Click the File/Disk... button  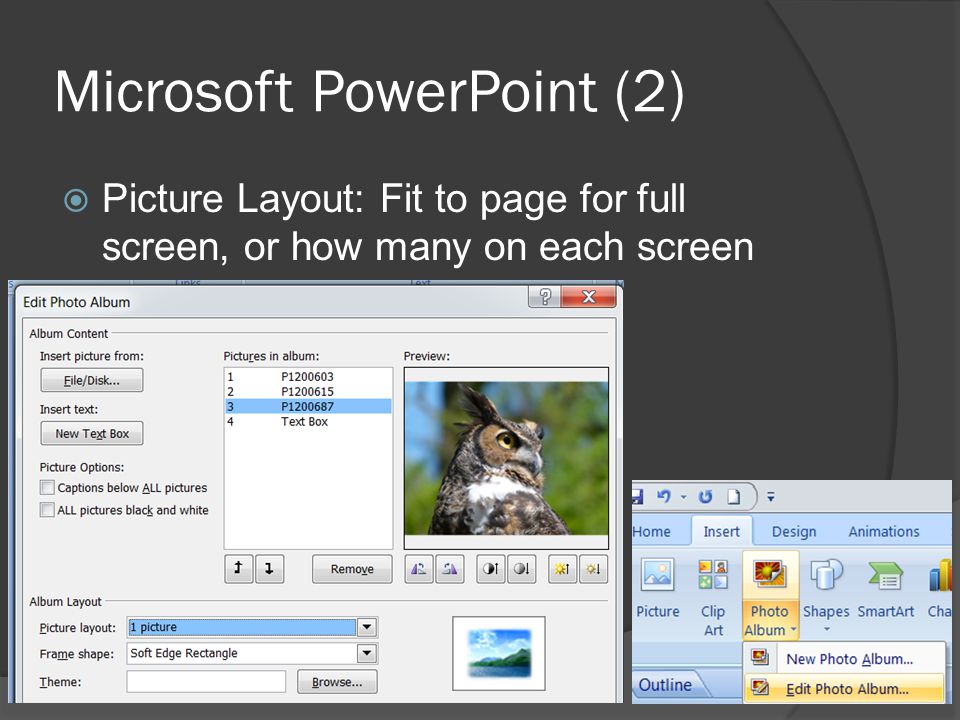(x=92, y=380)
